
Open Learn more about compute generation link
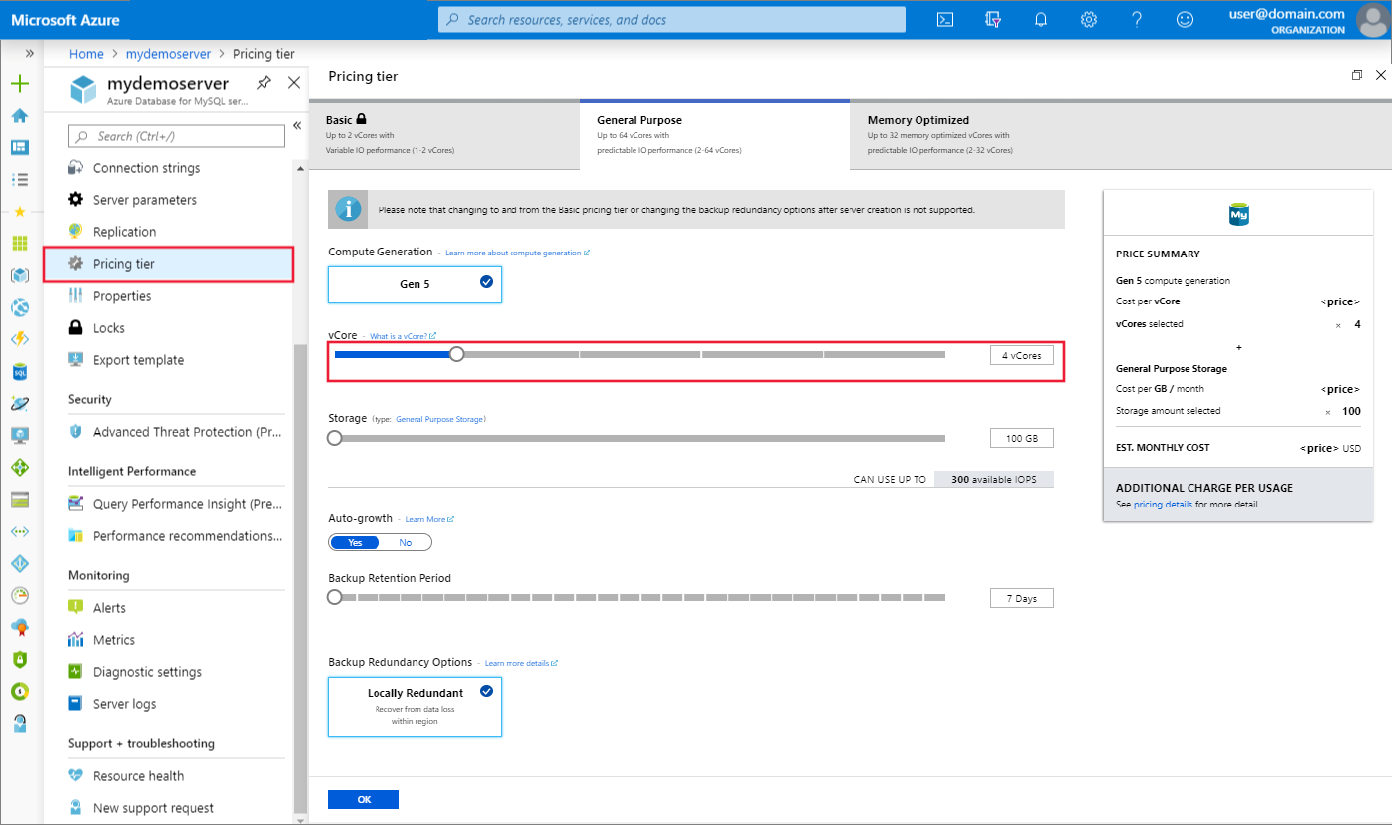pos(517,253)
